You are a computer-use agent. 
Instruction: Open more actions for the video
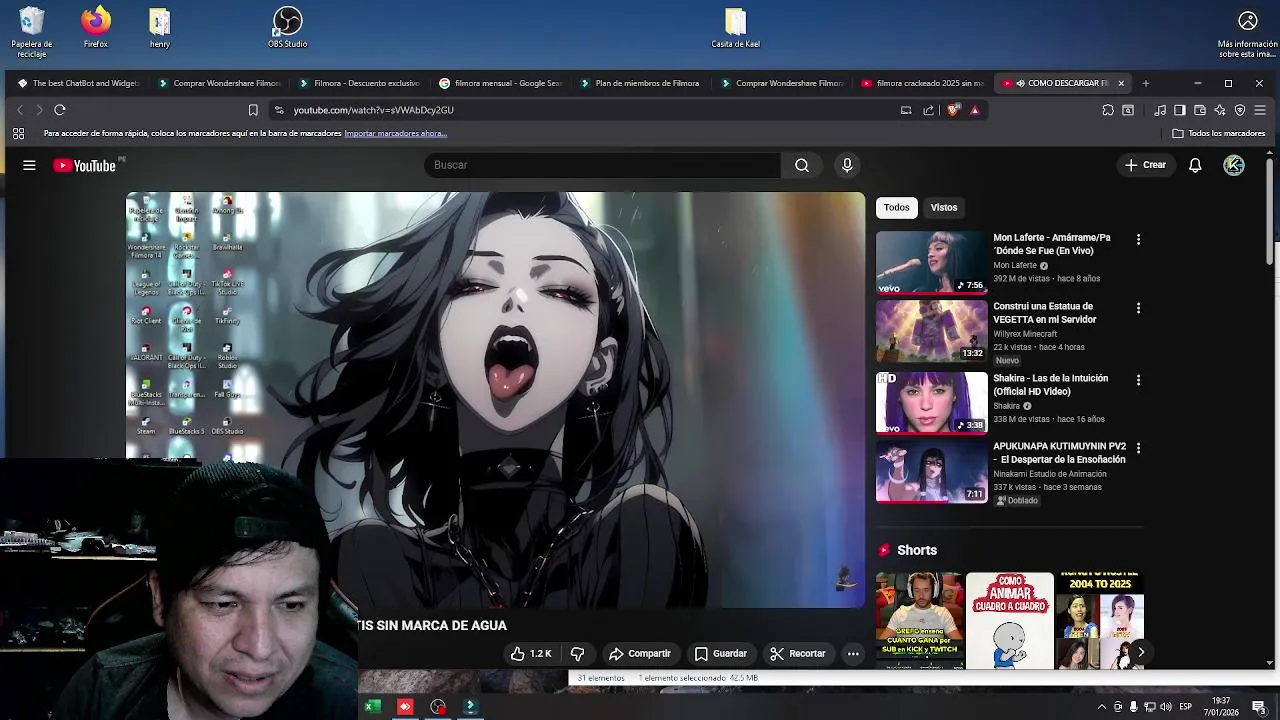pyautogui.click(x=853, y=654)
